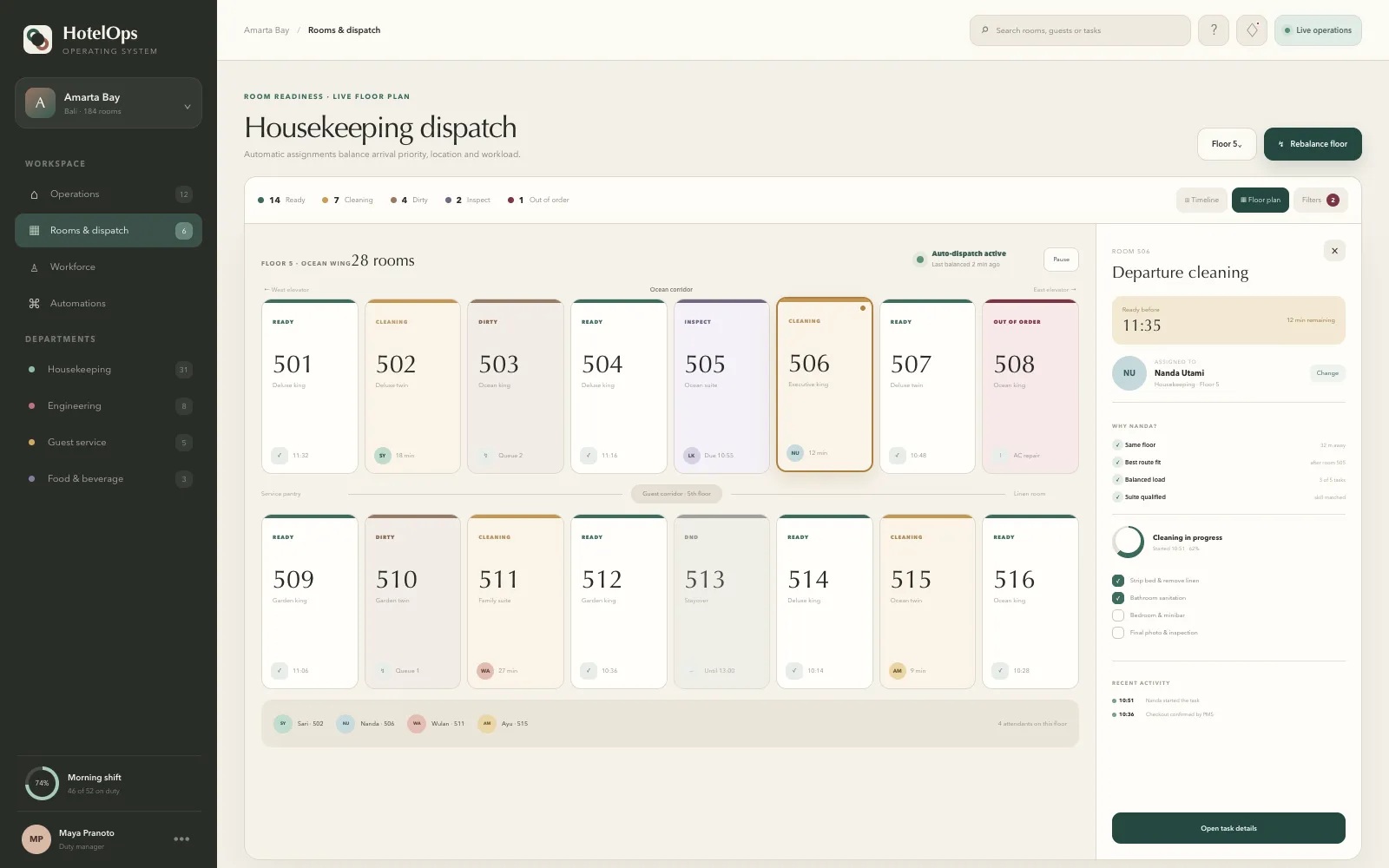
Task: Open Operations in the sidebar
Action: tap(109, 194)
